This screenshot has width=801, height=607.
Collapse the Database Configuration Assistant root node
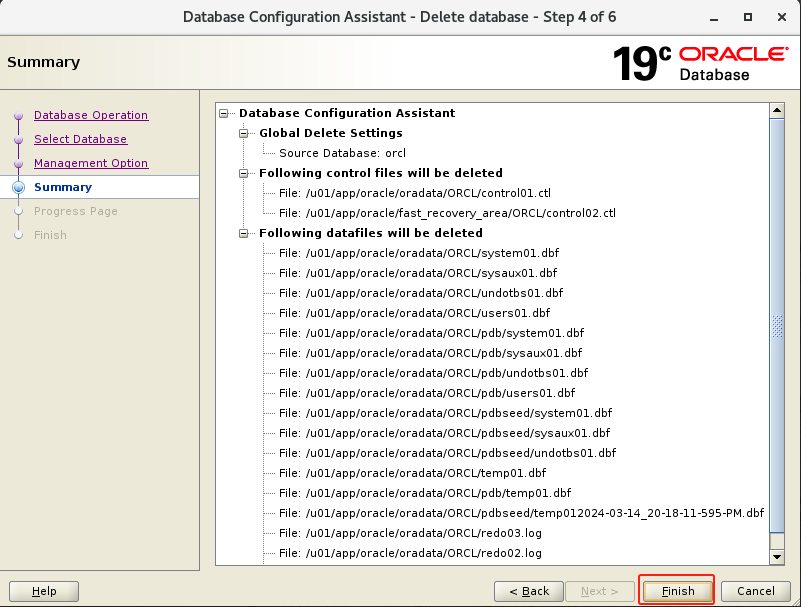[224, 113]
